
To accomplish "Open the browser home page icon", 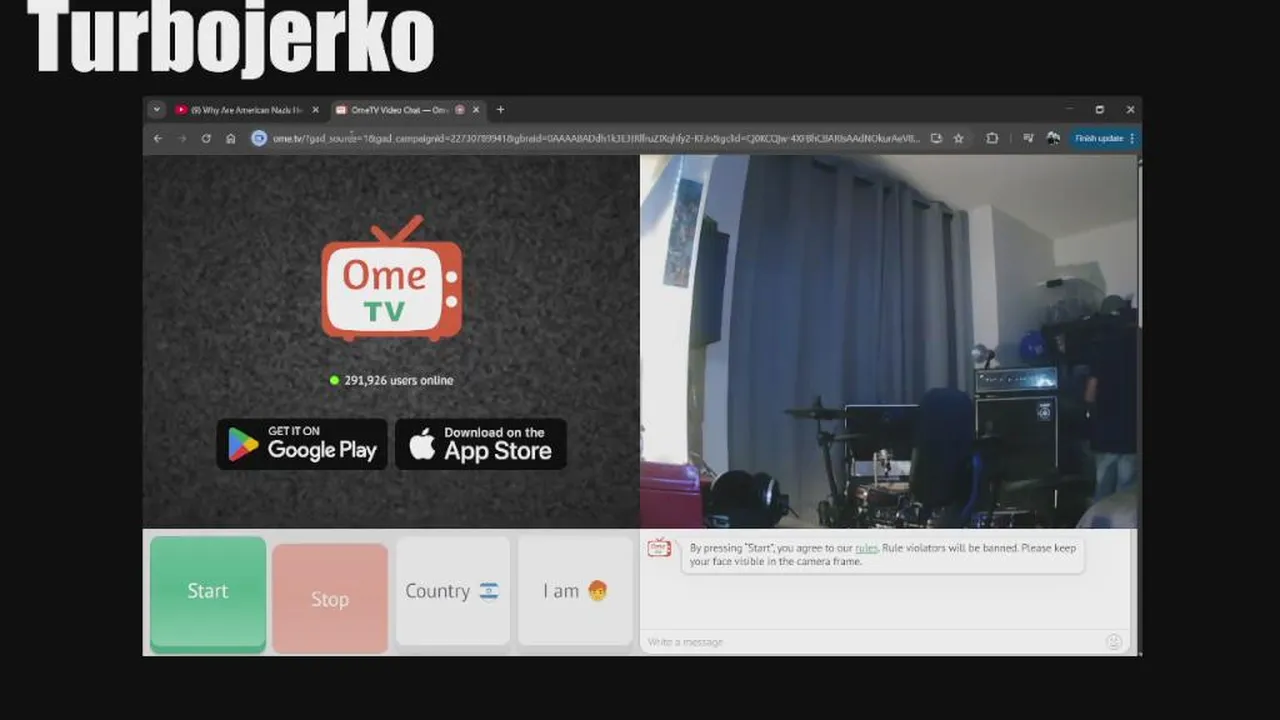I will tap(230, 138).
